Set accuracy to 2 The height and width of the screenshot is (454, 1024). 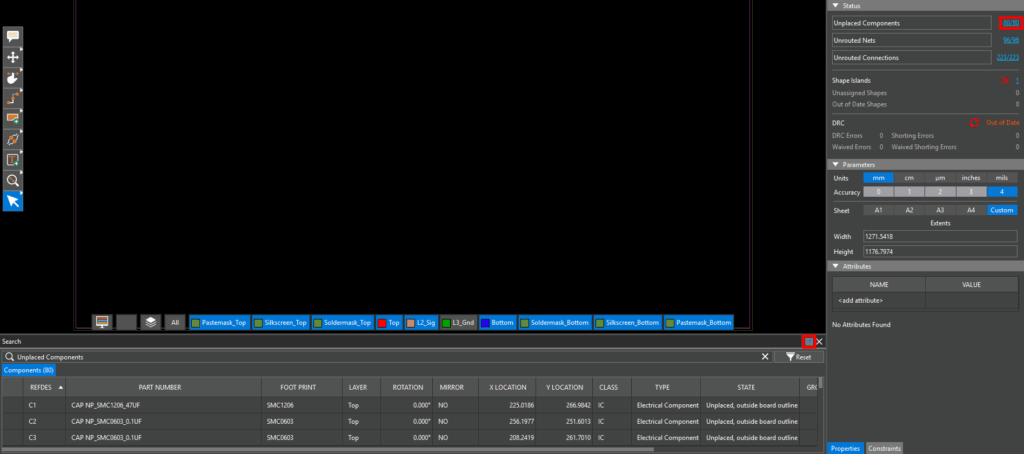(x=940, y=192)
